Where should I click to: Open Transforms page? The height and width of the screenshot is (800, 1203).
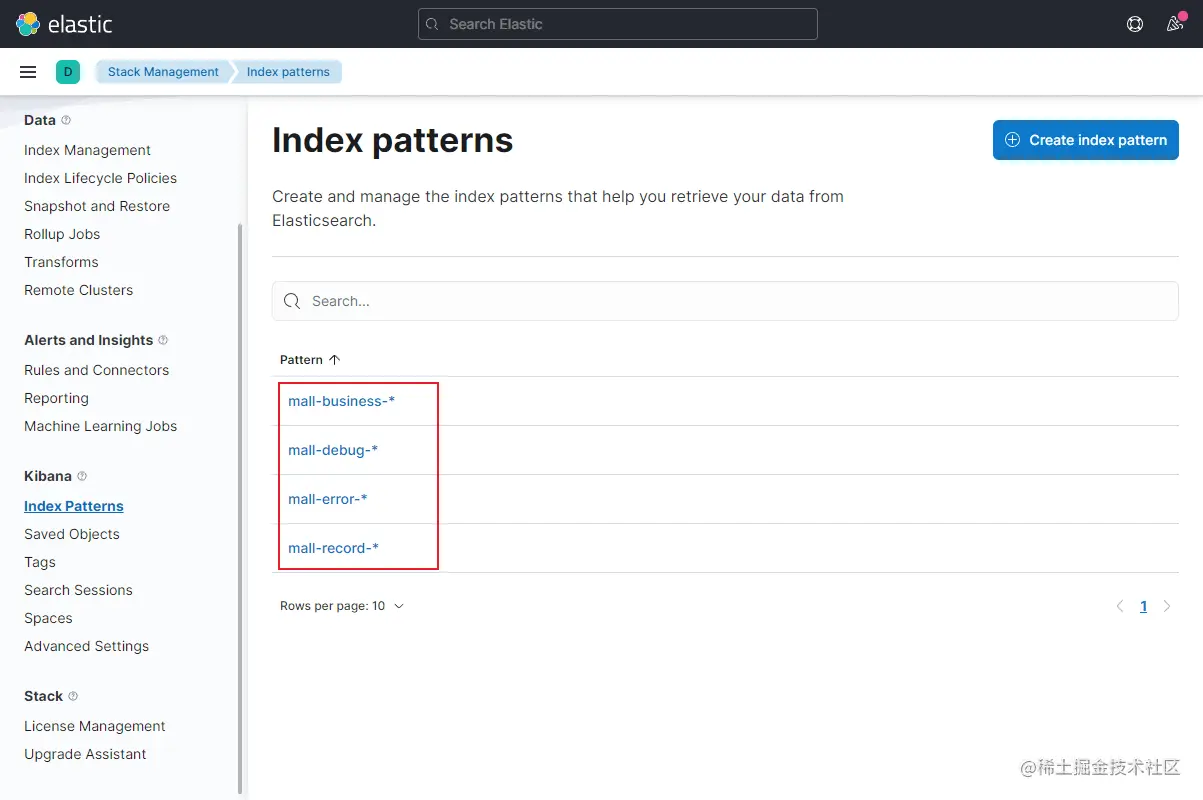point(61,262)
